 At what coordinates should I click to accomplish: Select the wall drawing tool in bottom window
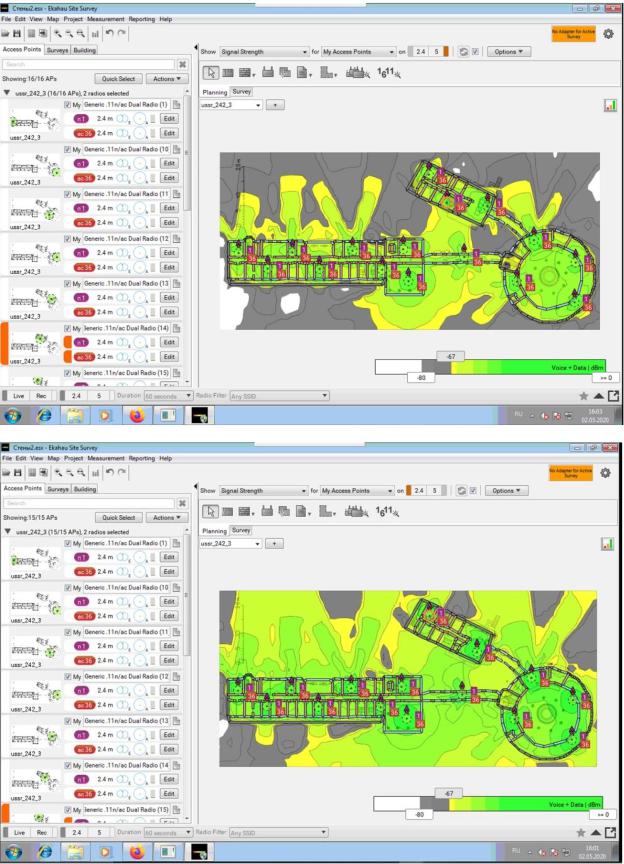point(227,511)
